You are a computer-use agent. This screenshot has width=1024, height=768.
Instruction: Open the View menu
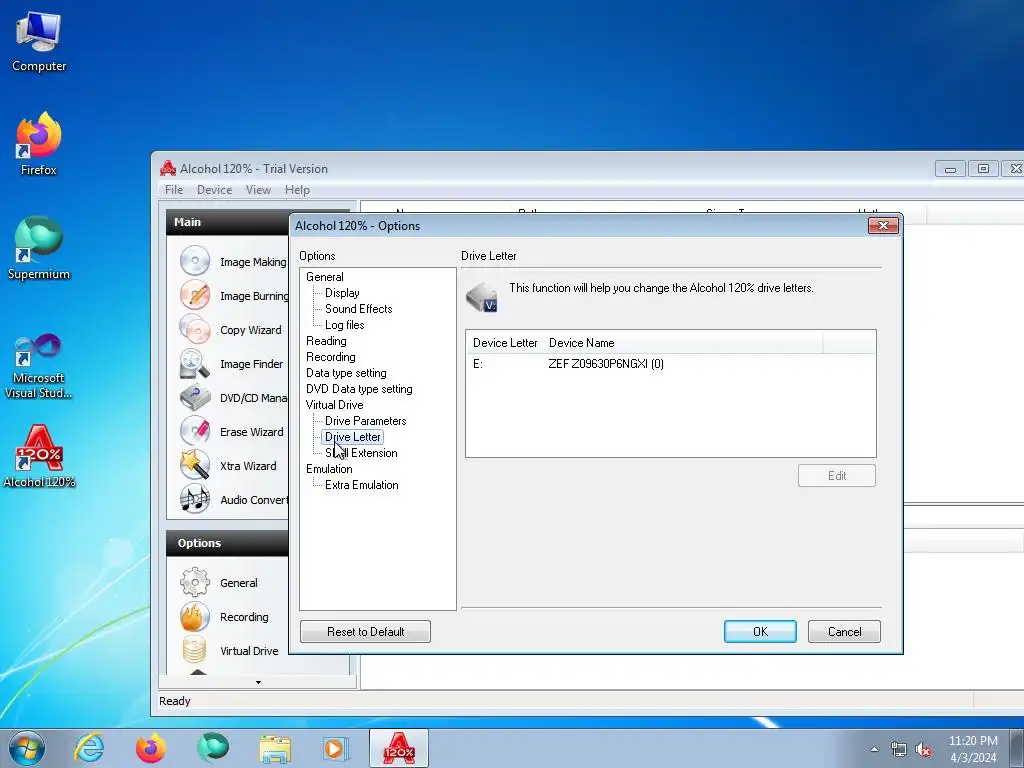pos(258,189)
